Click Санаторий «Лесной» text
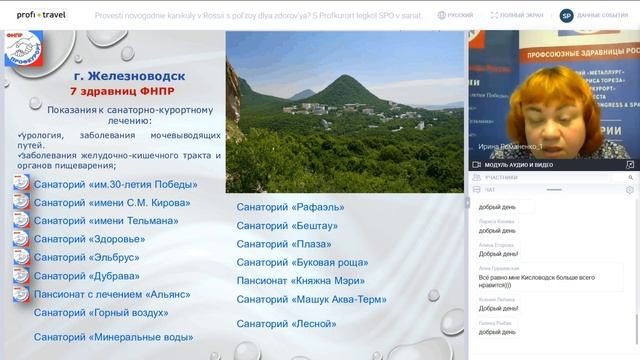The image size is (640, 360). point(286,324)
